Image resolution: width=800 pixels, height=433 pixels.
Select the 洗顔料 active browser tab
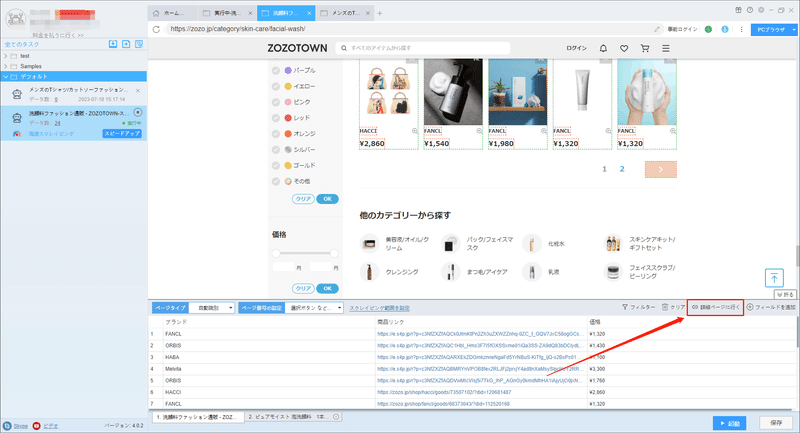286,13
